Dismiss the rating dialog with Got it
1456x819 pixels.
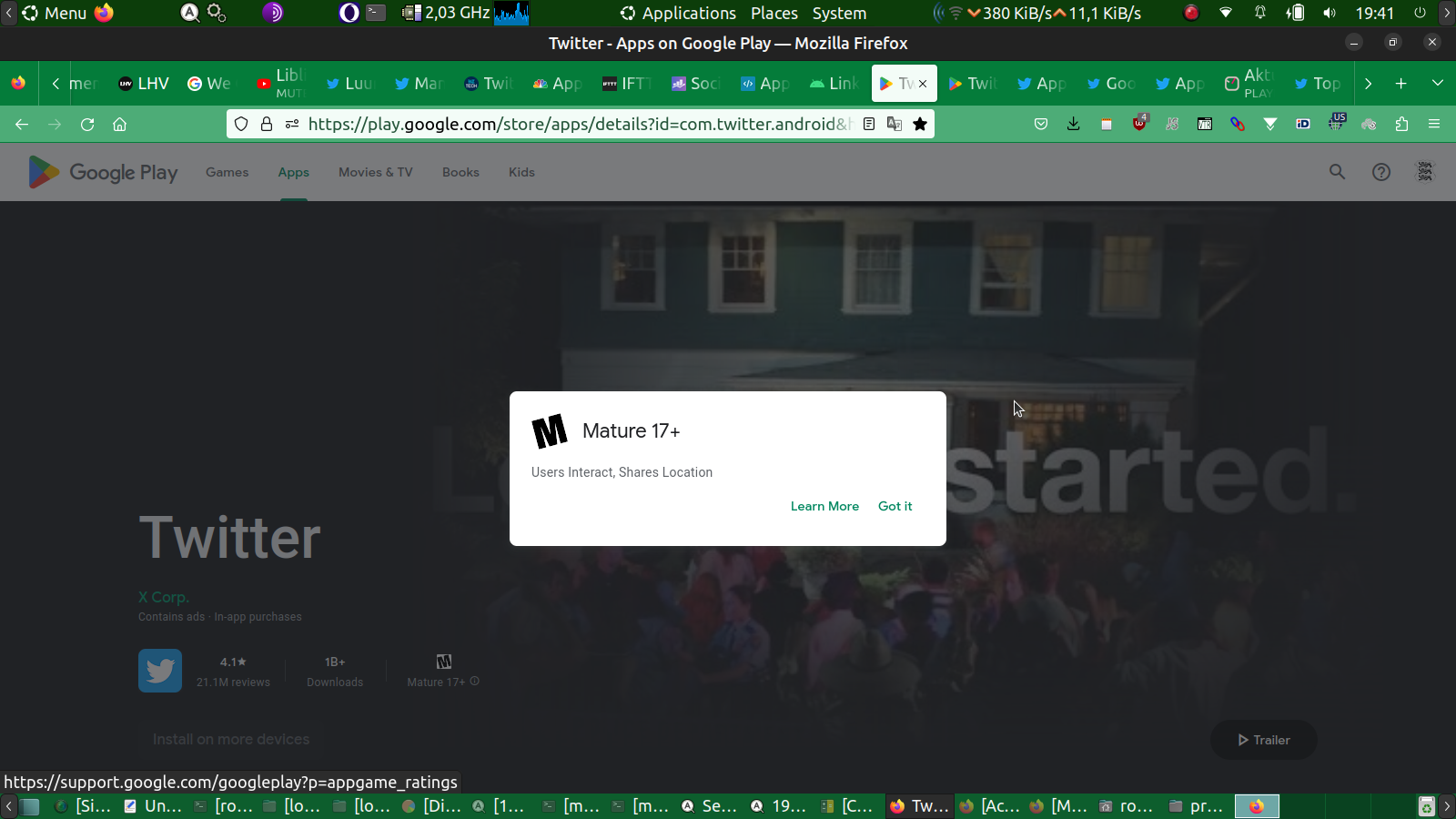(x=895, y=506)
